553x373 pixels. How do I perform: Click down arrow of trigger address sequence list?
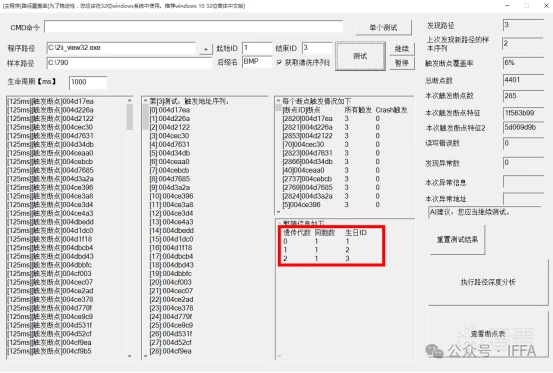[x=145, y=356]
